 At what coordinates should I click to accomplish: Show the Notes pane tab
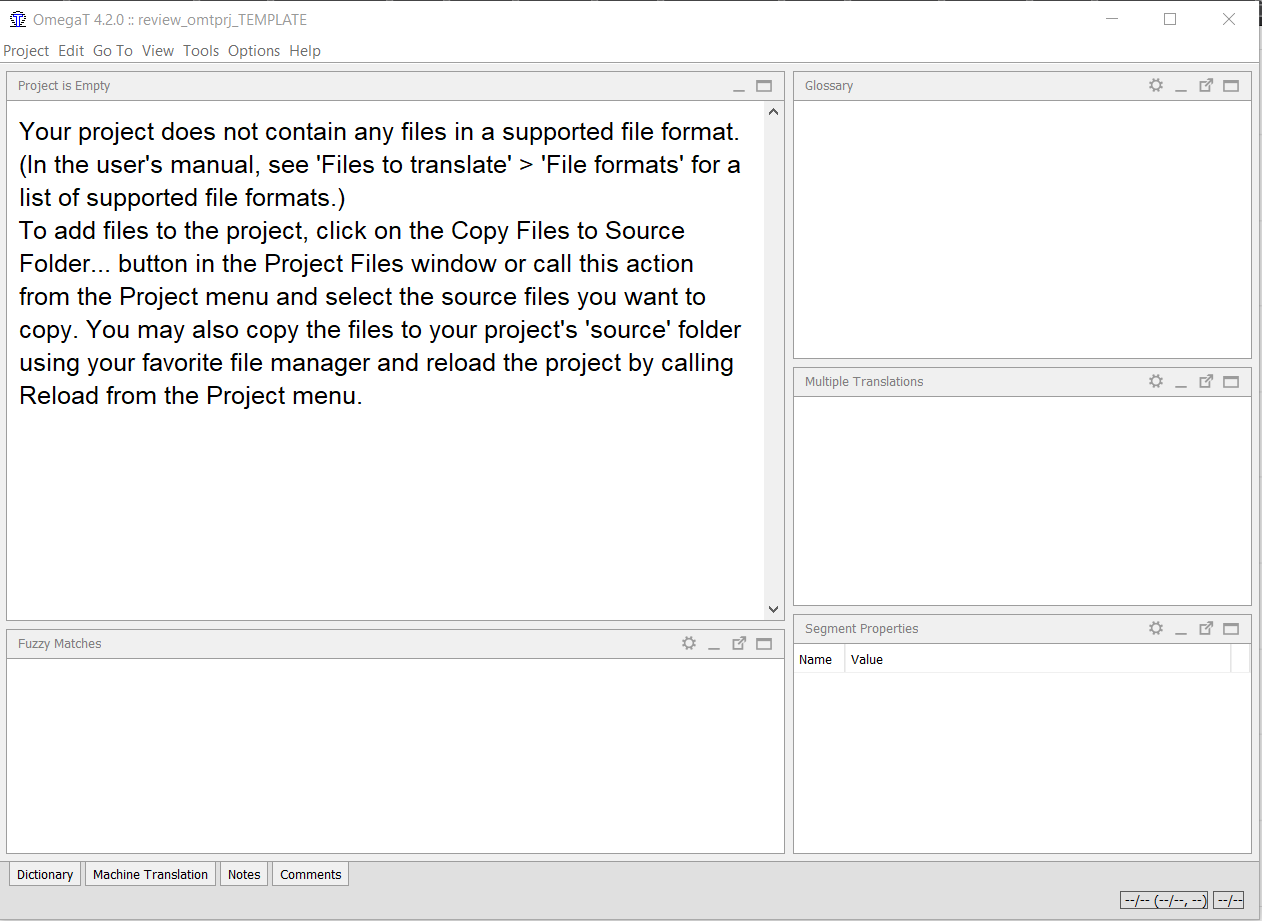(244, 874)
